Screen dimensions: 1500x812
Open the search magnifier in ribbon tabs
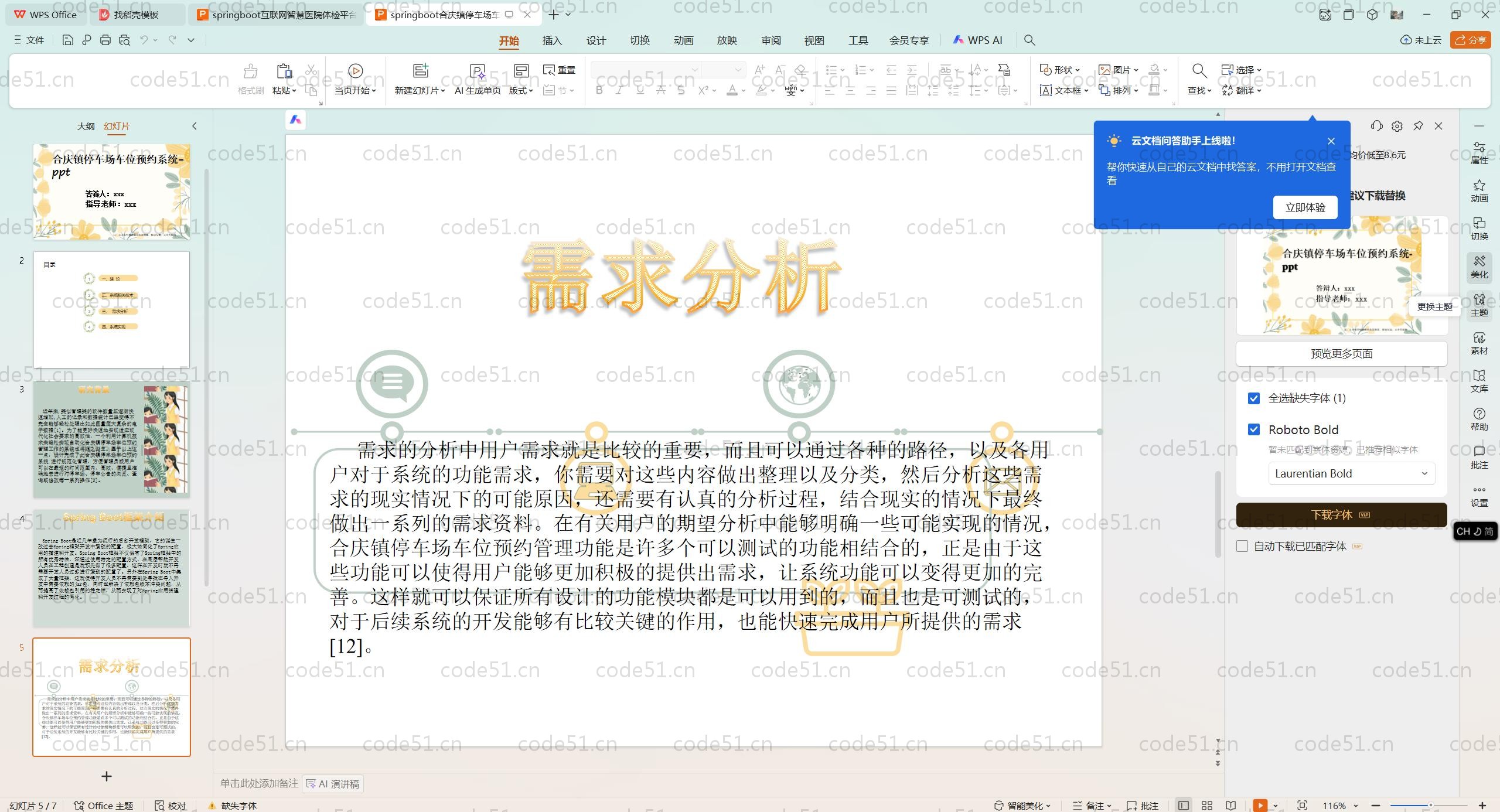(1029, 40)
